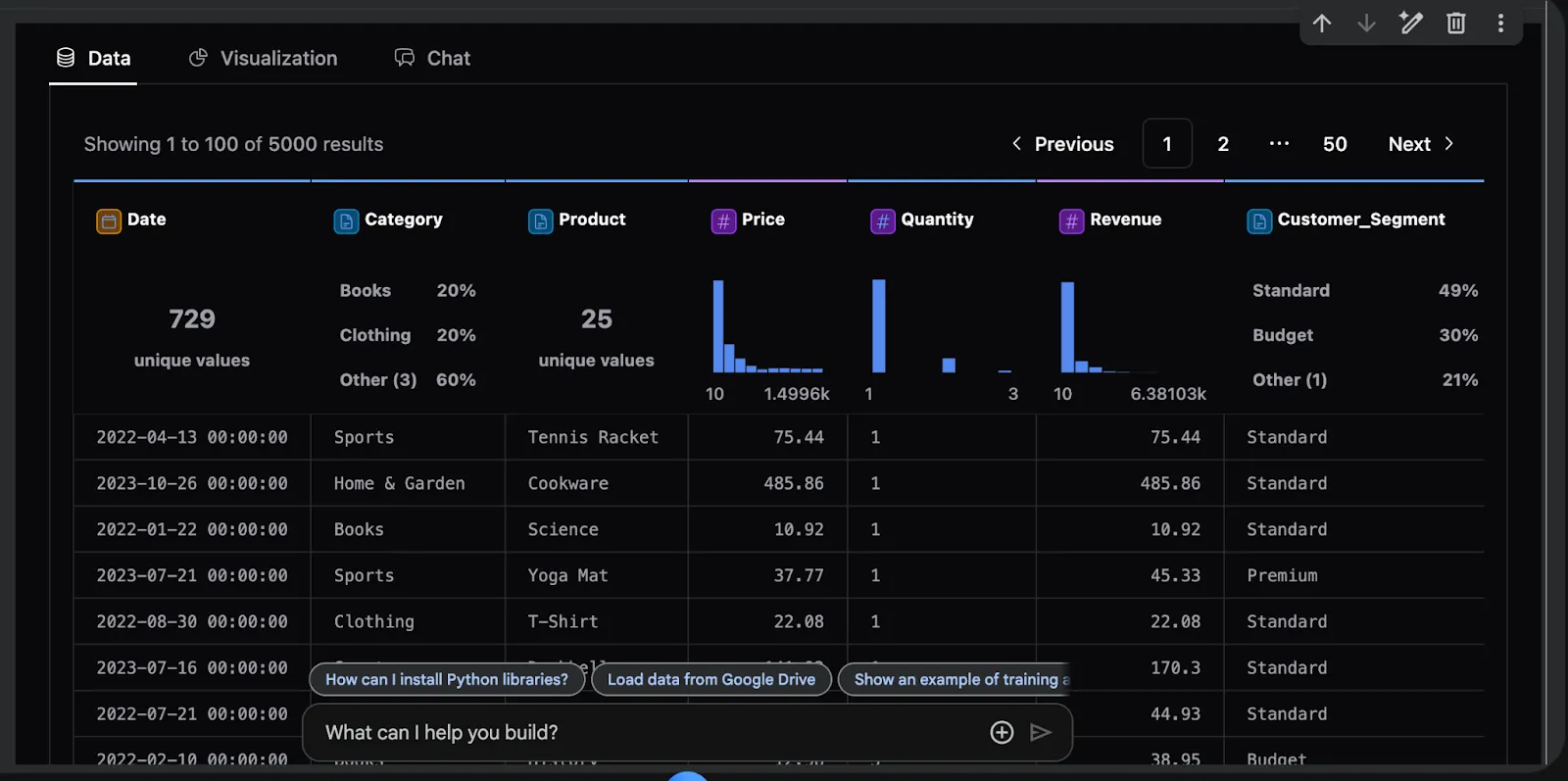Go to the Previous results page

click(x=1063, y=144)
